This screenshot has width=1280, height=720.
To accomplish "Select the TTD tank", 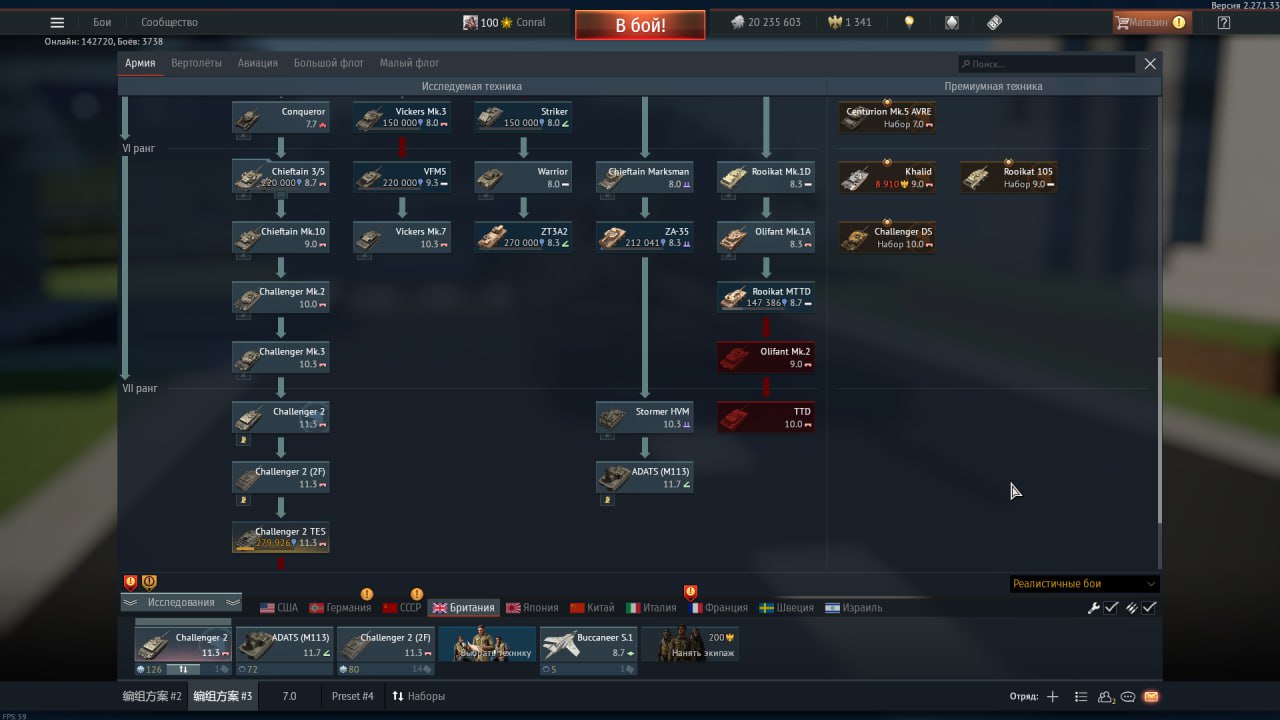I will [x=766, y=418].
